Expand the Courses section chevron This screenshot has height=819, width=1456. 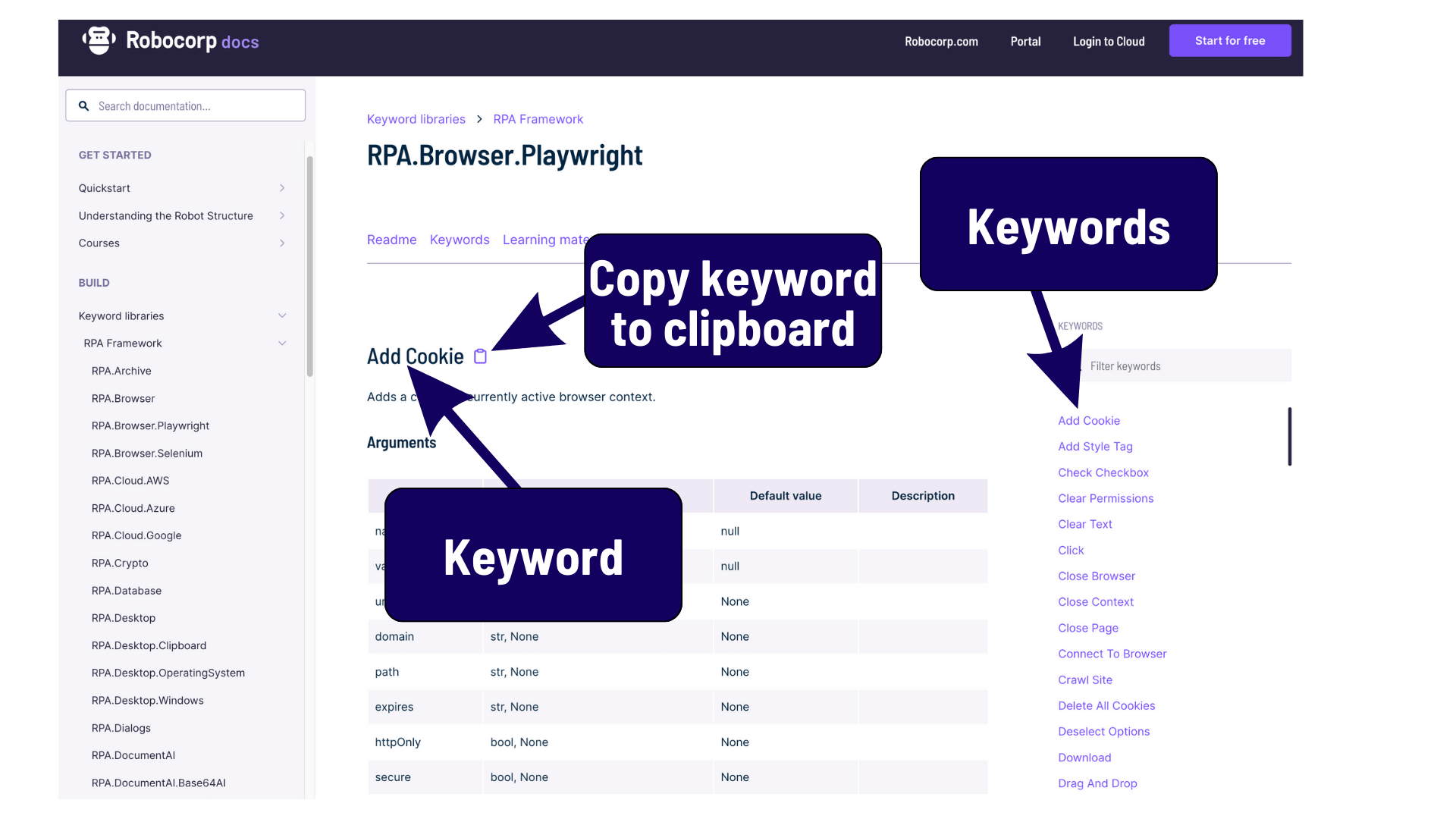pos(282,243)
